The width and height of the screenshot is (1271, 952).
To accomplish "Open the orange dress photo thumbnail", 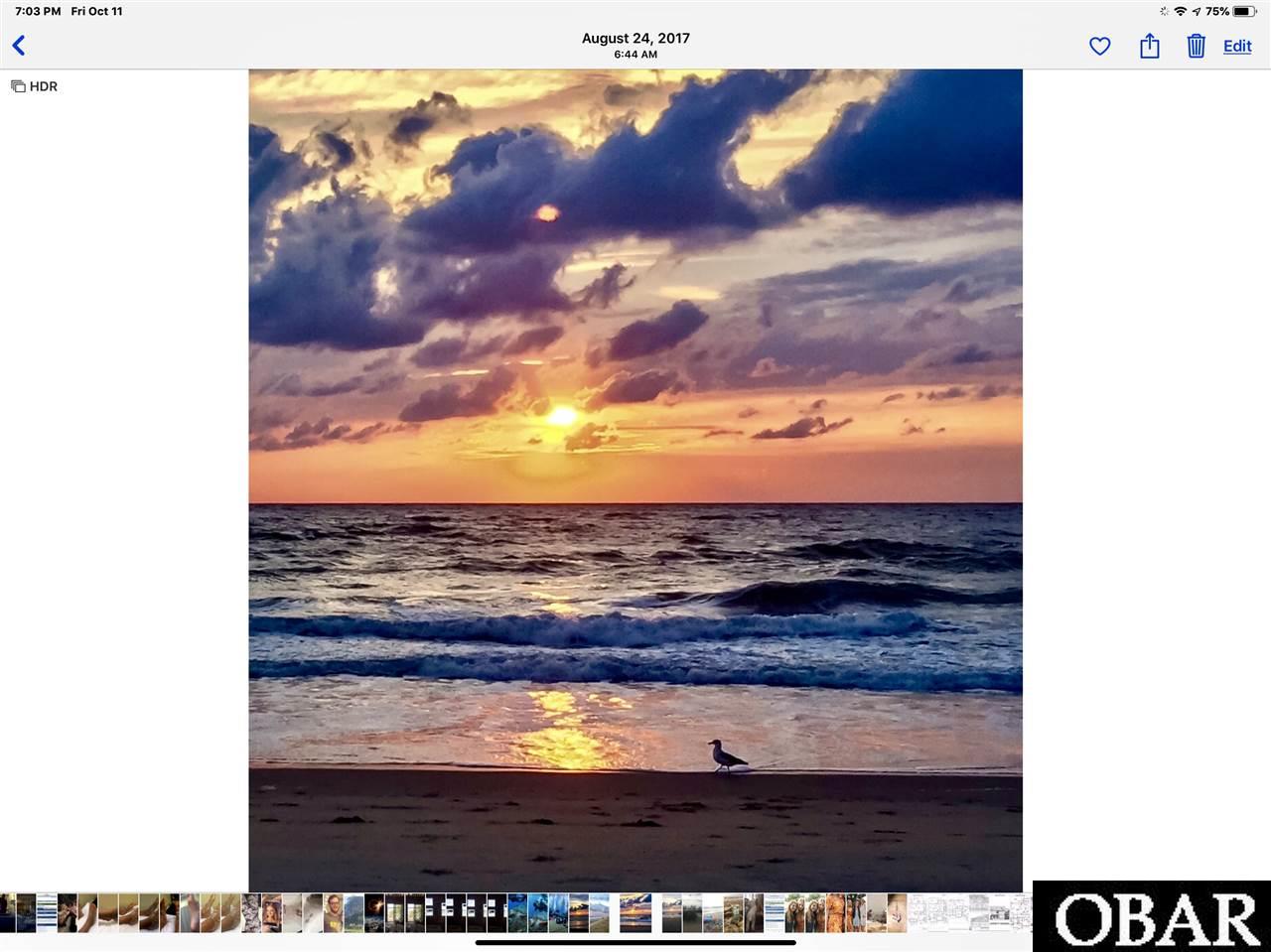I will click(x=835, y=913).
